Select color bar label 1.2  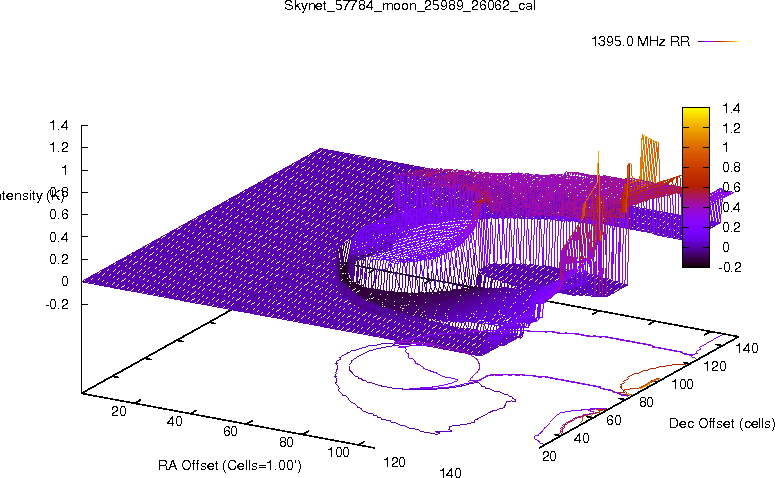pos(731,129)
